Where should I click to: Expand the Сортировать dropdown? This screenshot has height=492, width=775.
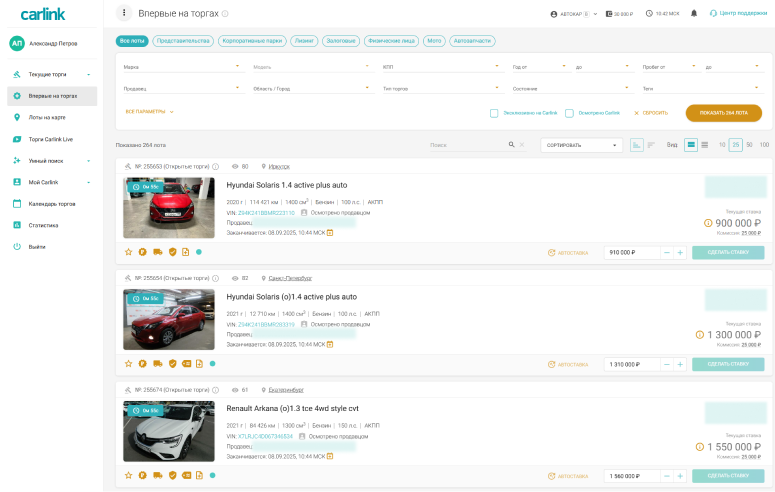(x=582, y=145)
